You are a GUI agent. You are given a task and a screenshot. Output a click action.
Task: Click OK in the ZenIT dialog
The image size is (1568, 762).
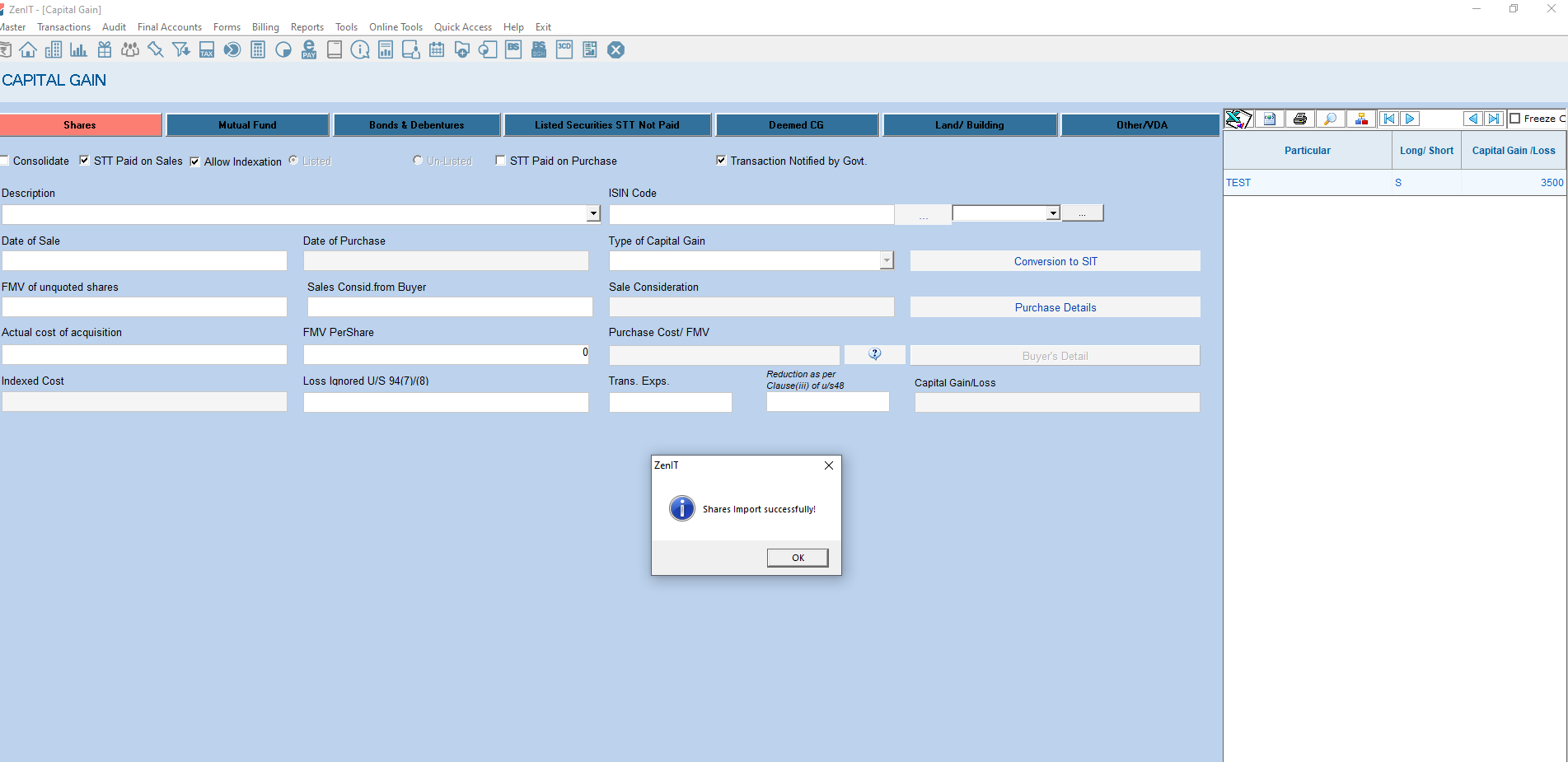point(798,558)
